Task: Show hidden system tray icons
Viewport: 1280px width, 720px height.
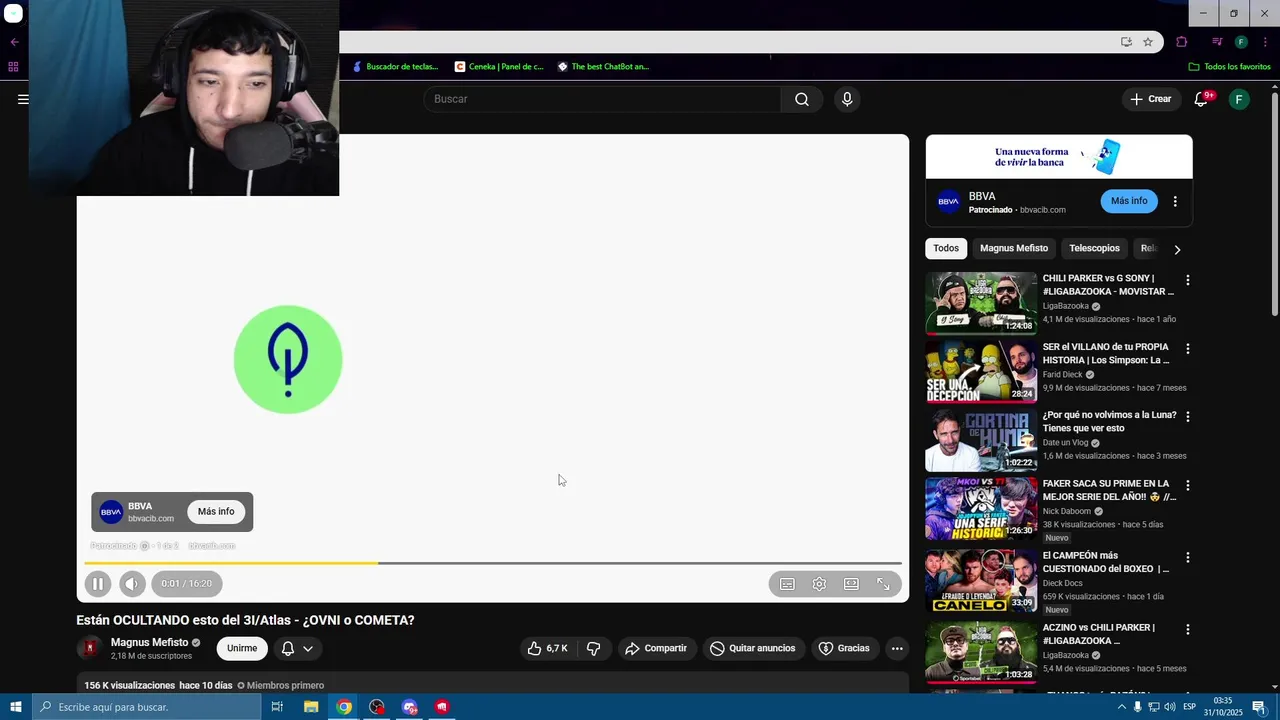Action: [1121, 707]
